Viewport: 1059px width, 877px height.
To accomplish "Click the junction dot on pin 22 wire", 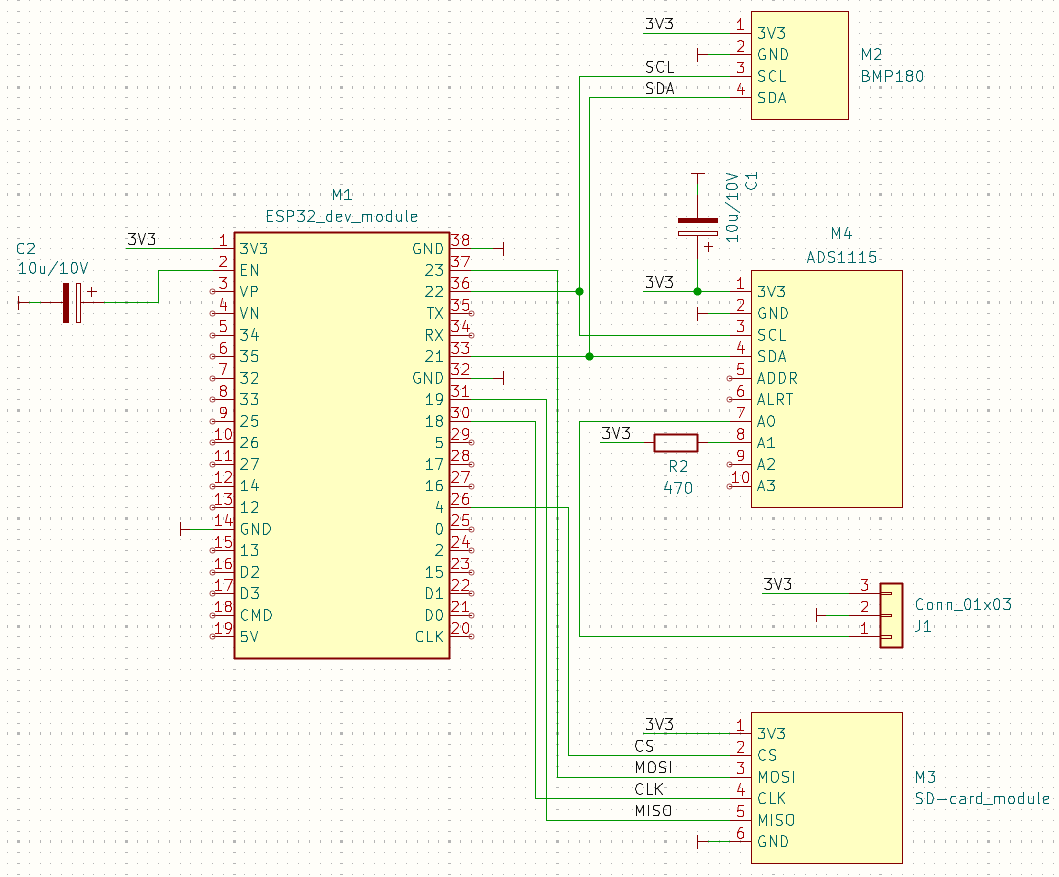I will (x=579, y=292).
